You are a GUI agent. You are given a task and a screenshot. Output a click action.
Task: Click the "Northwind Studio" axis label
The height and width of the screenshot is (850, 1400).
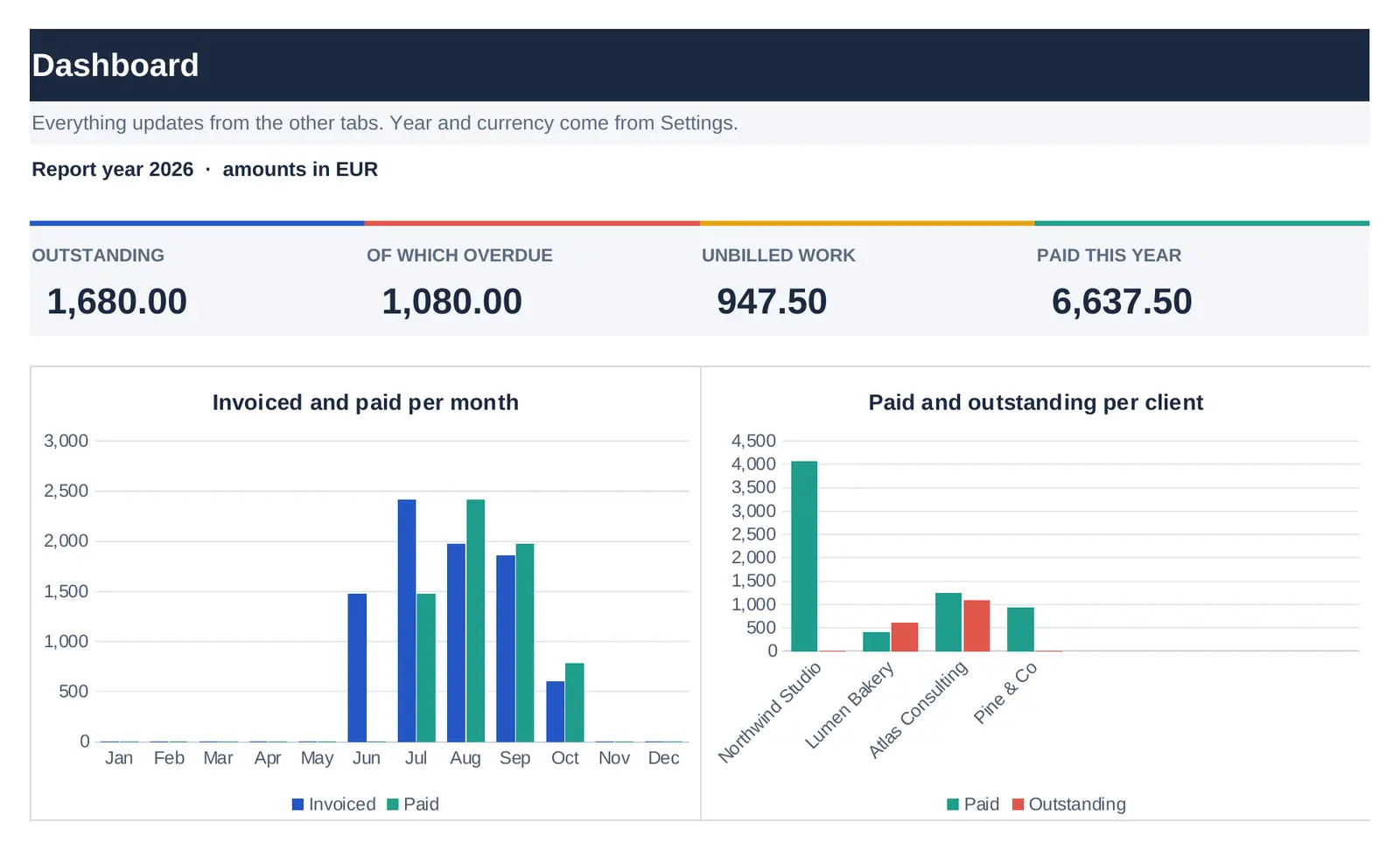[770, 712]
